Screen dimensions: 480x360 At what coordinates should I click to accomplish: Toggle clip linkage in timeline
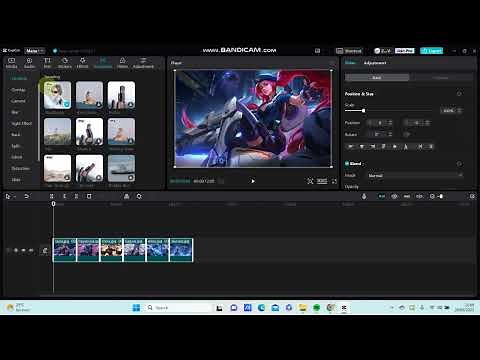coord(407,196)
